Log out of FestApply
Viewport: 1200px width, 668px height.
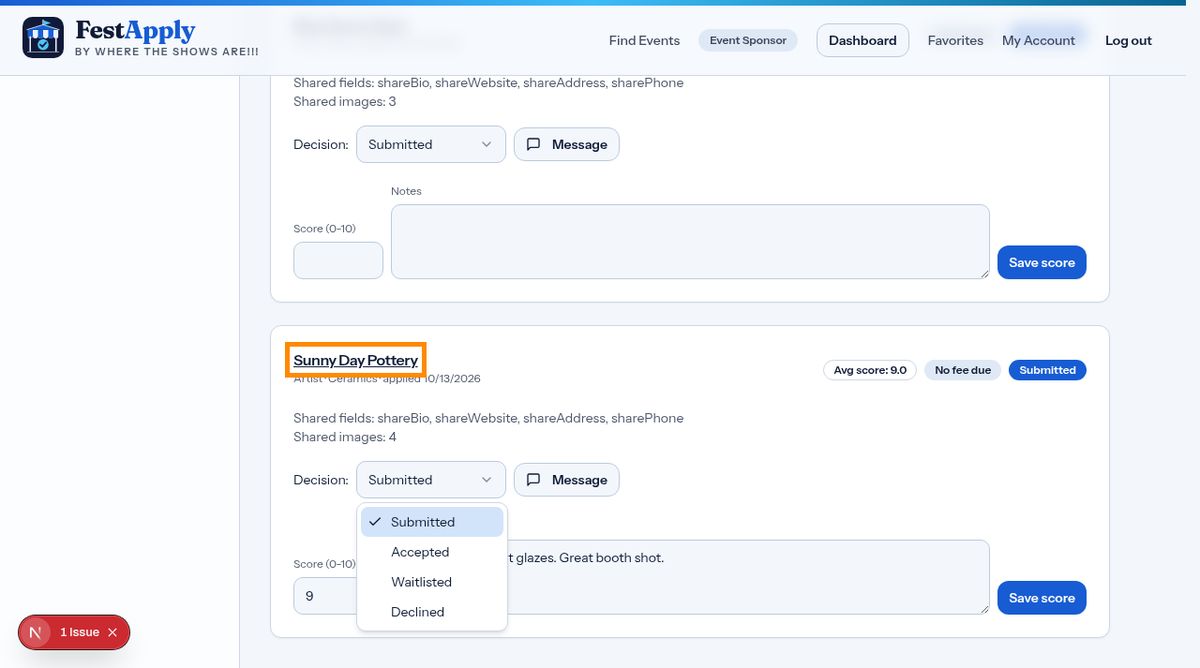(1128, 40)
